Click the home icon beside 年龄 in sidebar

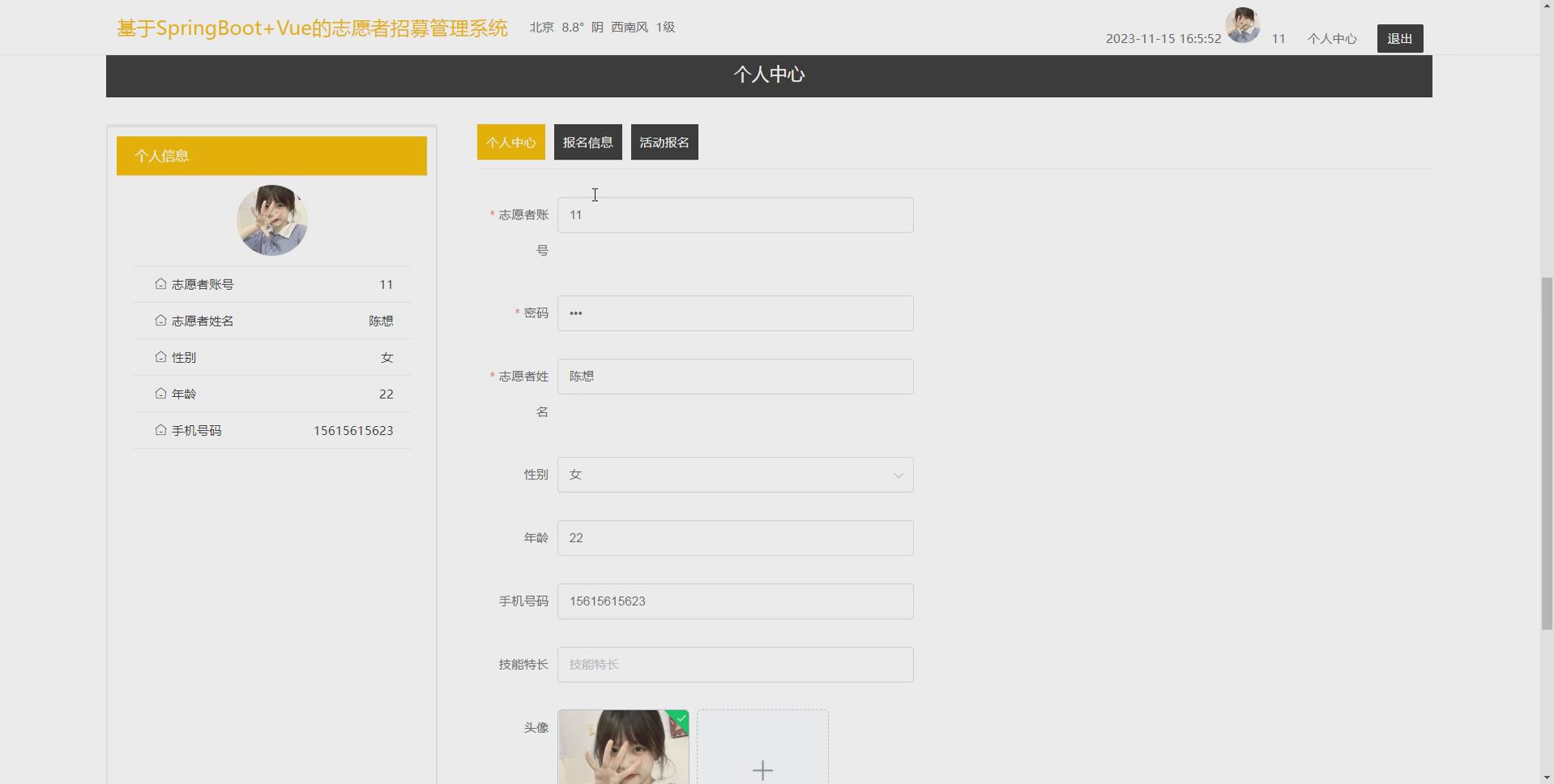click(160, 393)
